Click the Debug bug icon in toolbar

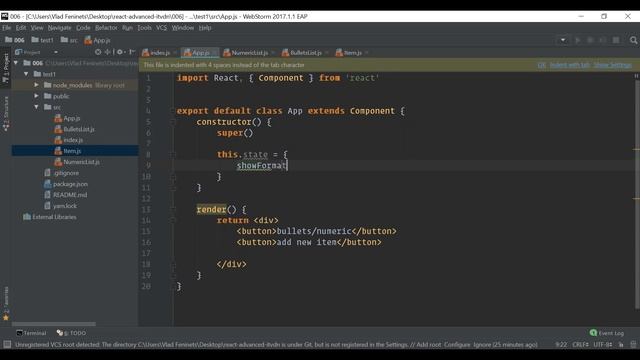(x=590, y=40)
